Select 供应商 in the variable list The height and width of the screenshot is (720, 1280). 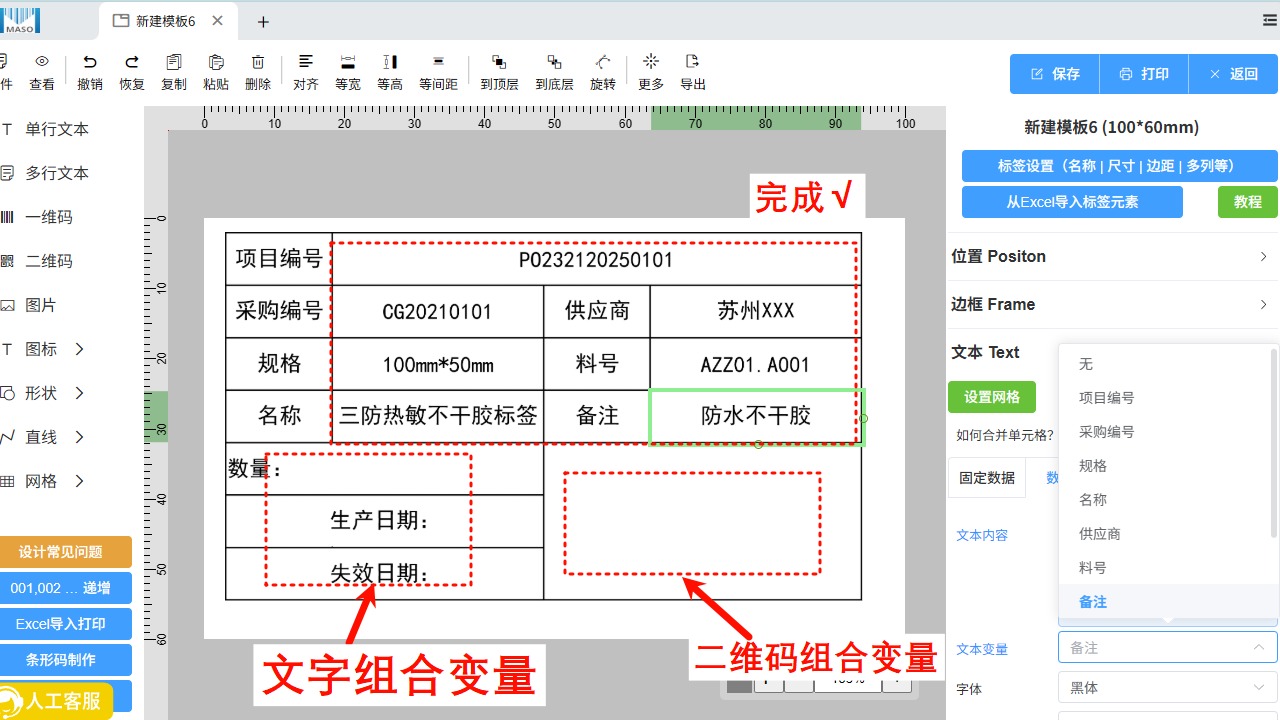click(x=1164, y=534)
